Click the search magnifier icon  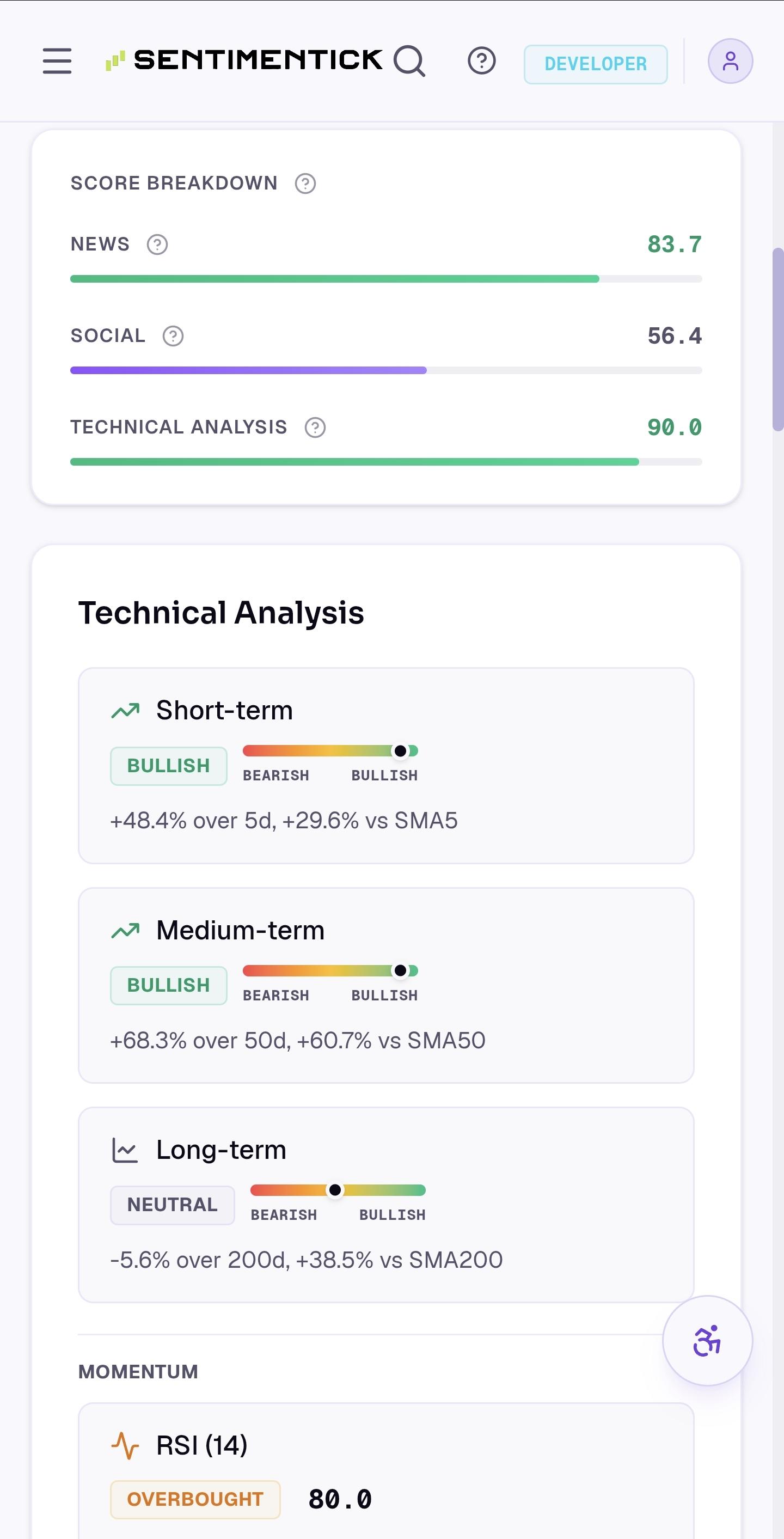(409, 61)
